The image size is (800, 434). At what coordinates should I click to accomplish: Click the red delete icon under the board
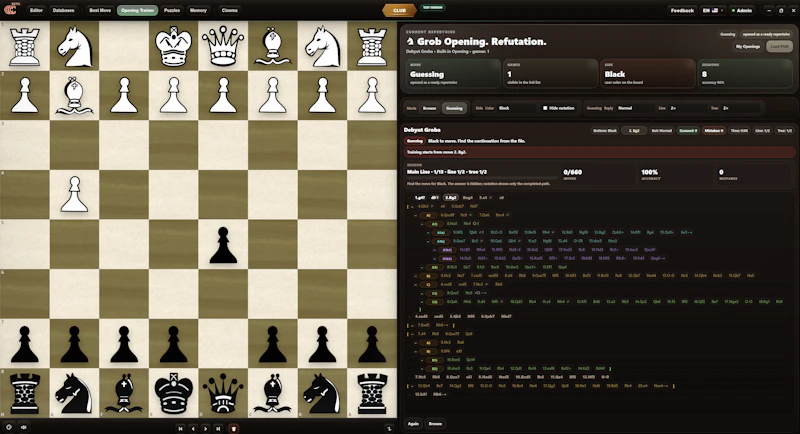234,429
